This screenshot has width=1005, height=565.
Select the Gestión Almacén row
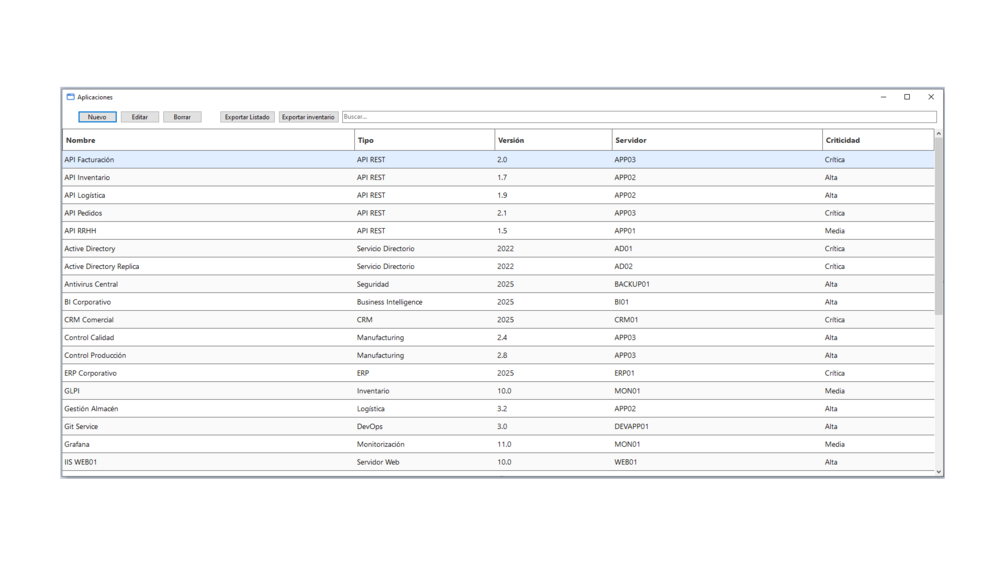tap(498, 409)
